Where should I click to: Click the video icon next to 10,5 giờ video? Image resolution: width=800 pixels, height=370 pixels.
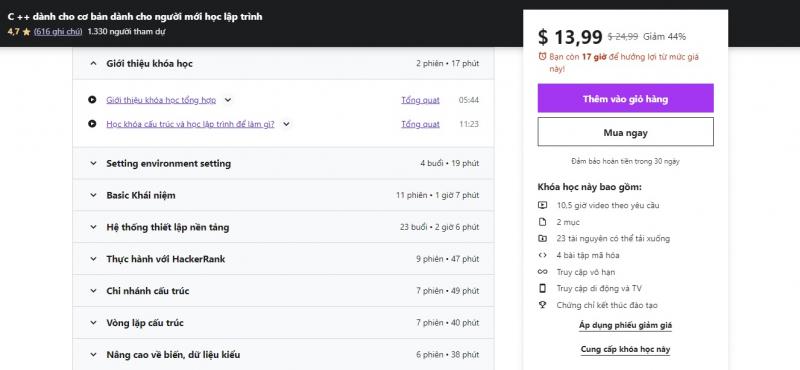pos(542,205)
